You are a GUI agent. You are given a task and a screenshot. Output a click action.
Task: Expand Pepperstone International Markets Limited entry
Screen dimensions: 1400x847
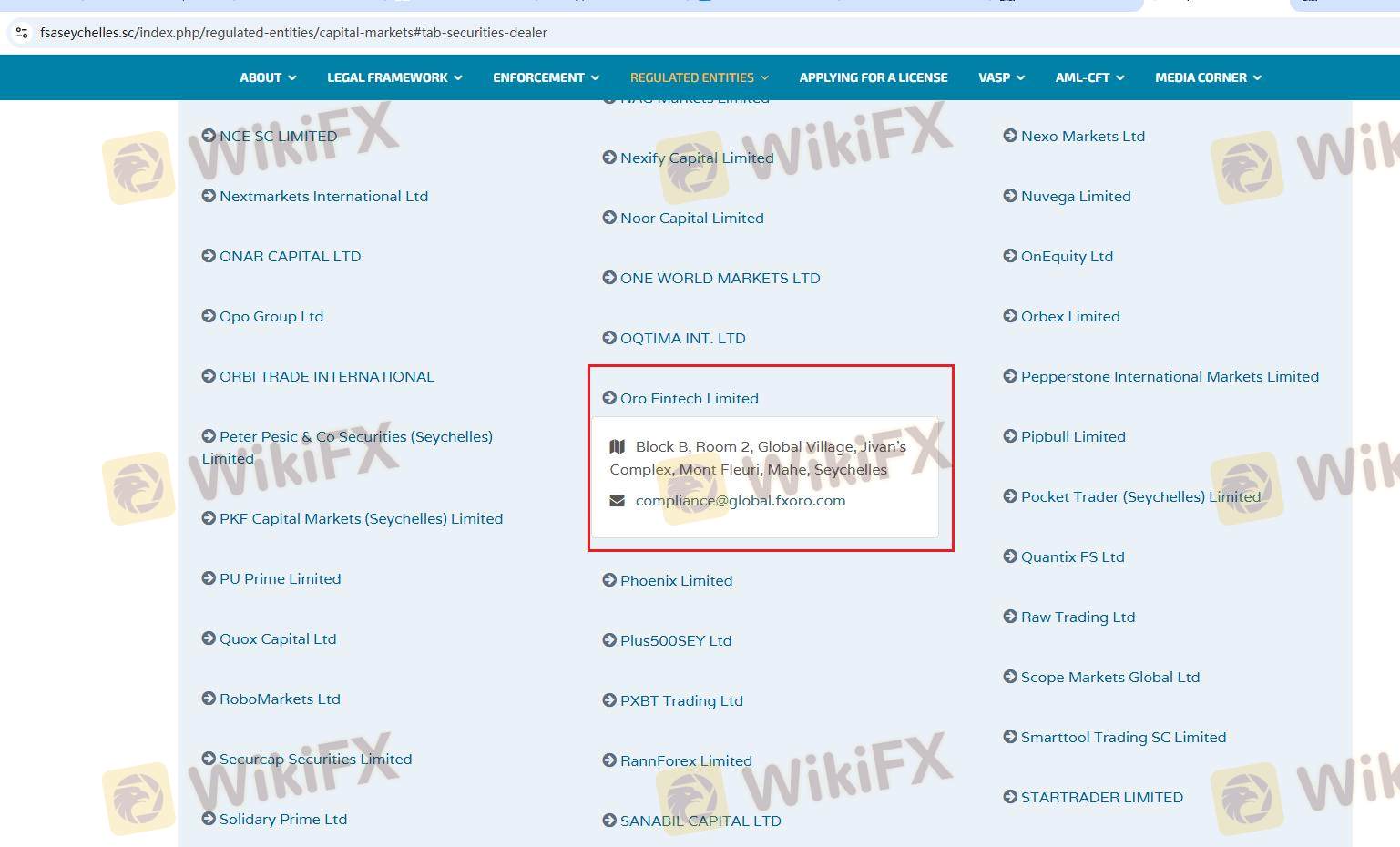1169,376
